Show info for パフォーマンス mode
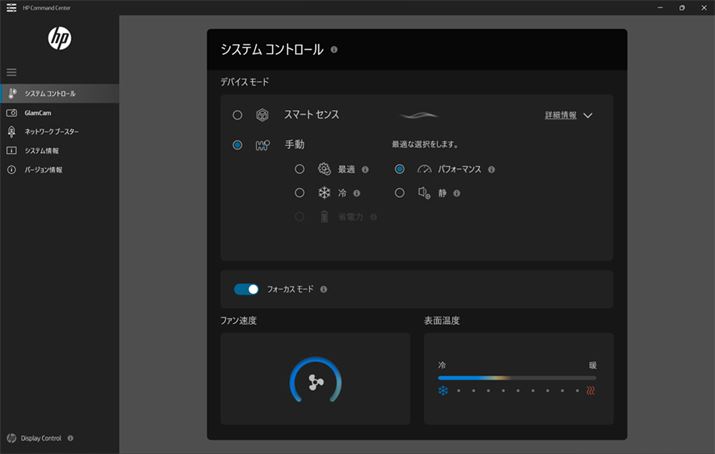The image size is (715, 454). 491,170
